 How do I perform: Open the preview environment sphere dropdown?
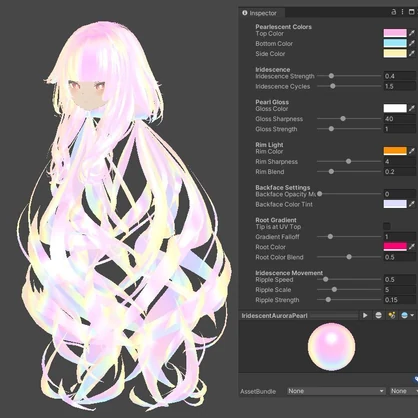point(407,315)
